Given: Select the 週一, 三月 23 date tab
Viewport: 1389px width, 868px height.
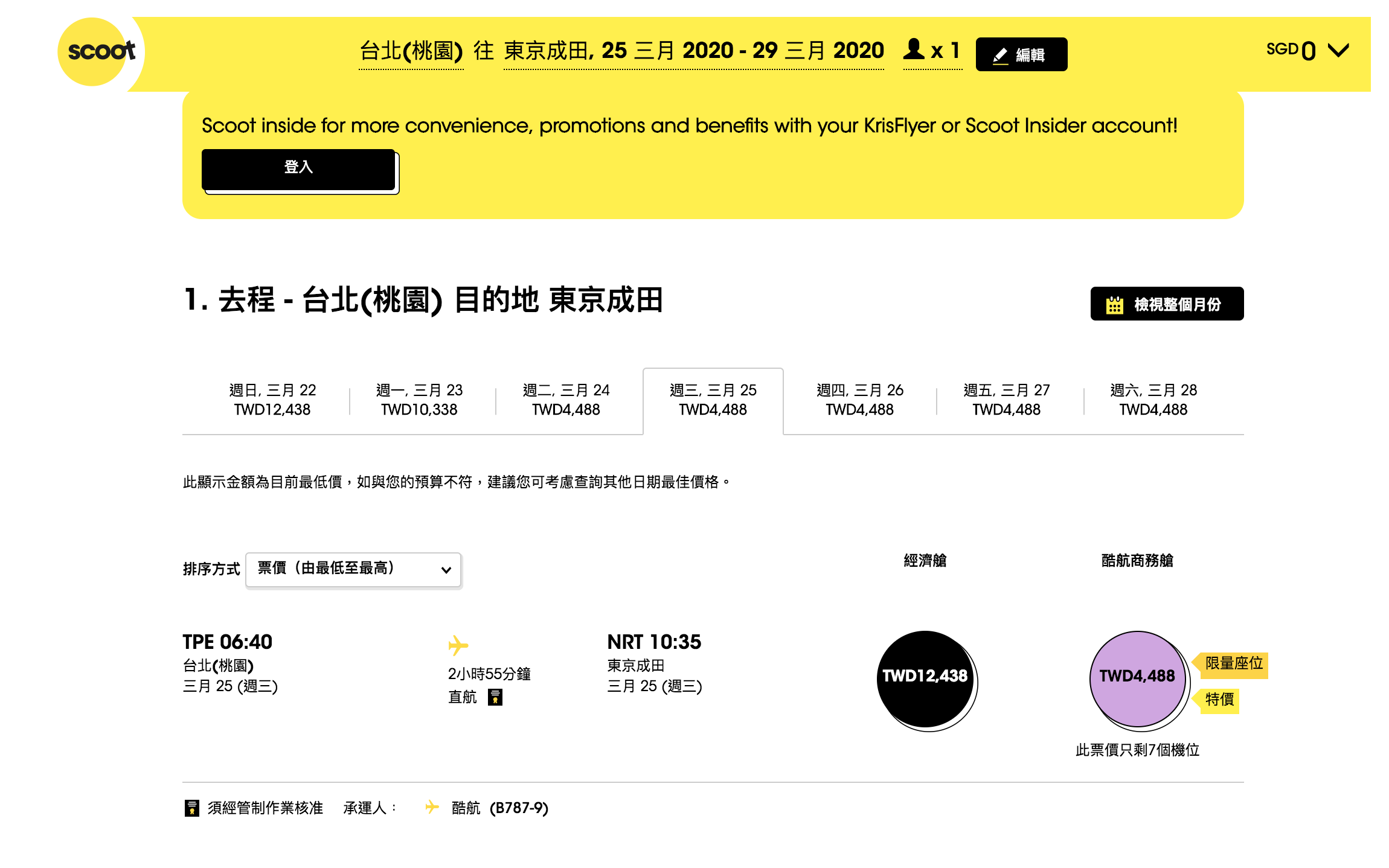Looking at the screenshot, I should [419, 400].
